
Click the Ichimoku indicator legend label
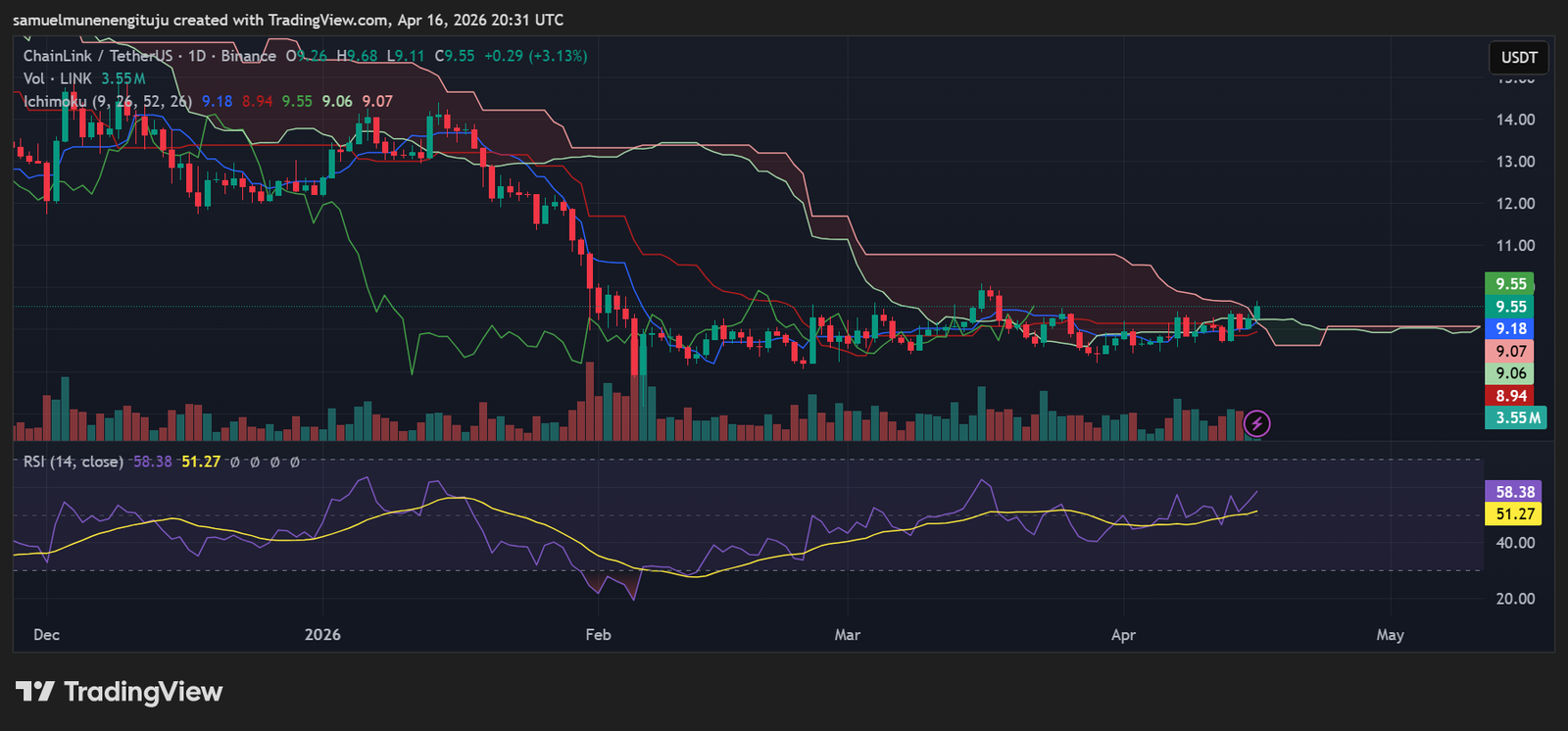coord(107,101)
